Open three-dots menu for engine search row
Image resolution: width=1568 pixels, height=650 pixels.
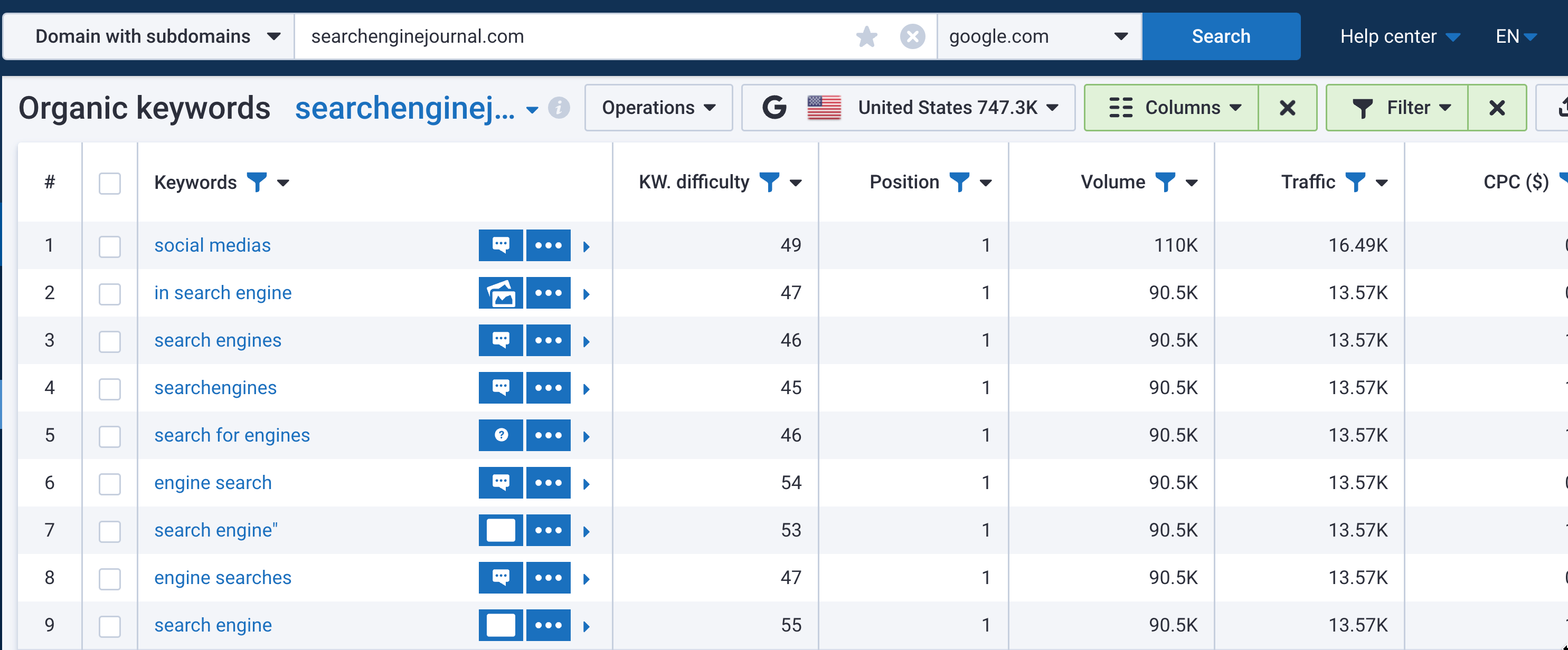tap(548, 482)
